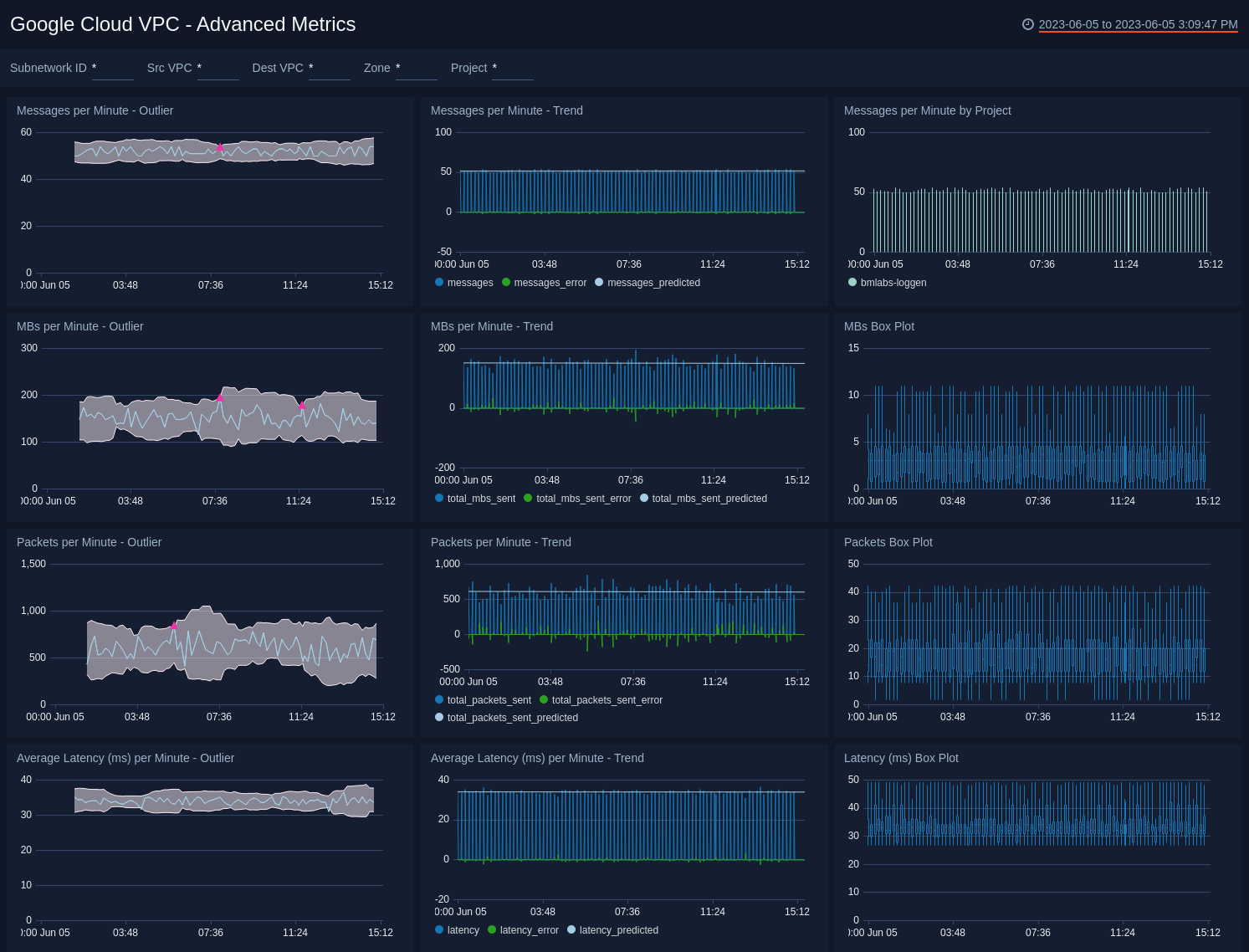Click the messages_predicted legend icon
The height and width of the screenshot is (952, 1249).
(599, 283)
